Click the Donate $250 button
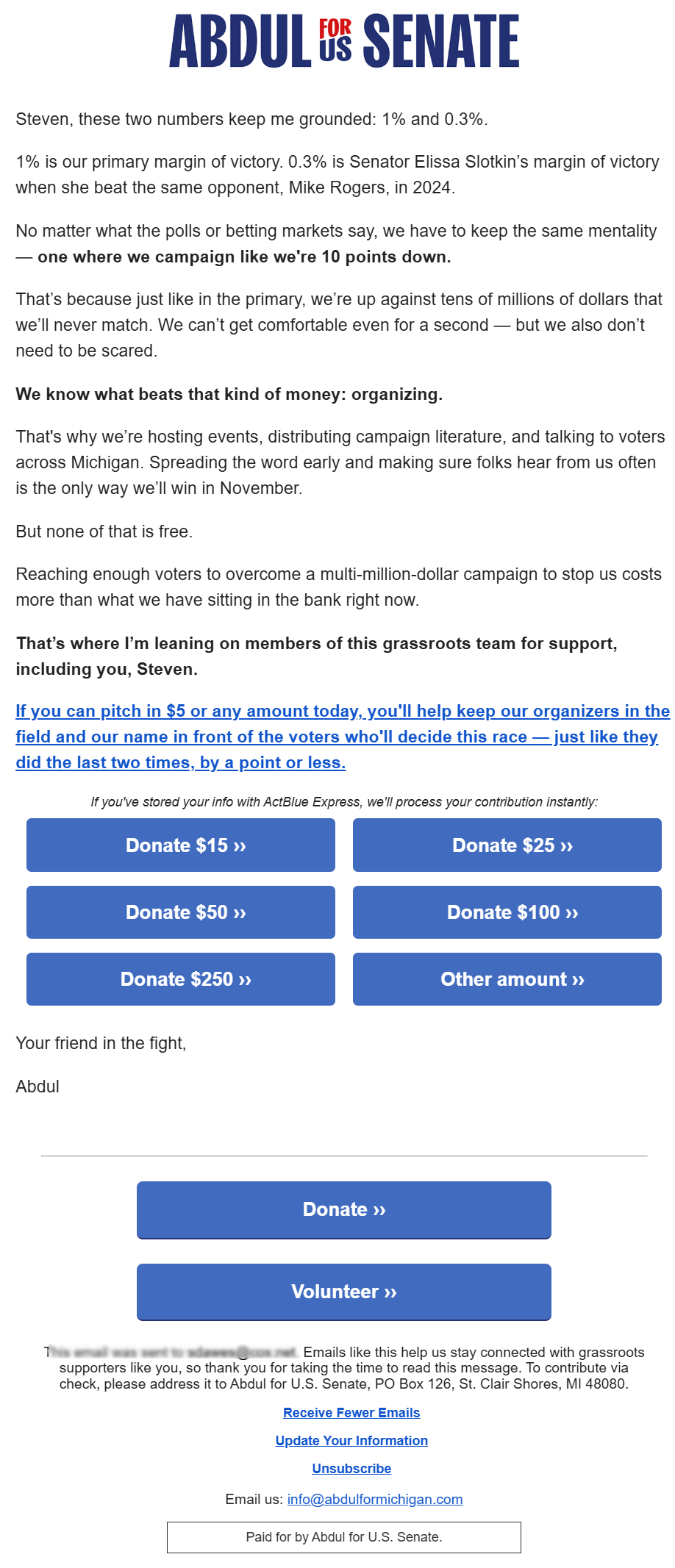The width and height of the screenshot is (675, 1568). click(181, 979)
